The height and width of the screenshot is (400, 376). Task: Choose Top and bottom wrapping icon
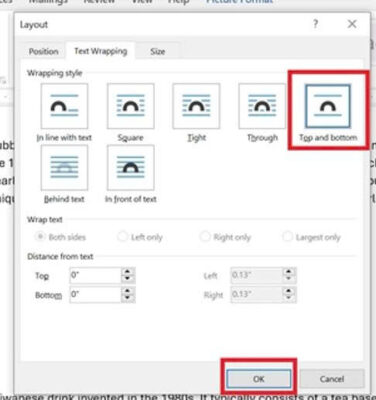pyautogui.click(x=328, y=106)
